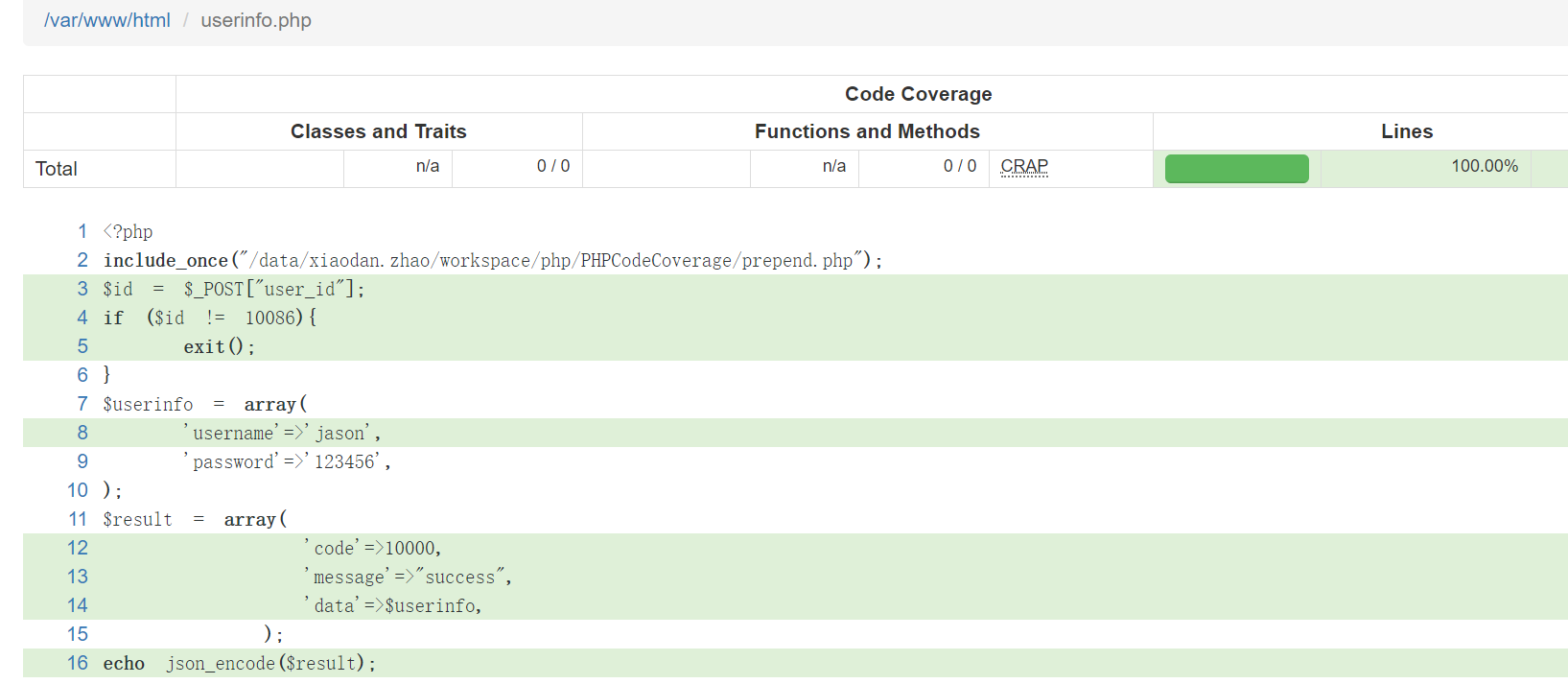Click the Total row label
Screen dimensions: 1568x684
(x=57, y=169)
